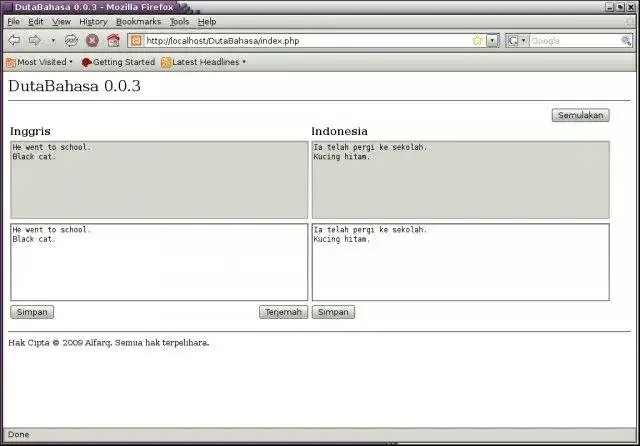Click the site identity icon in address bar

(x=136, y=41)
